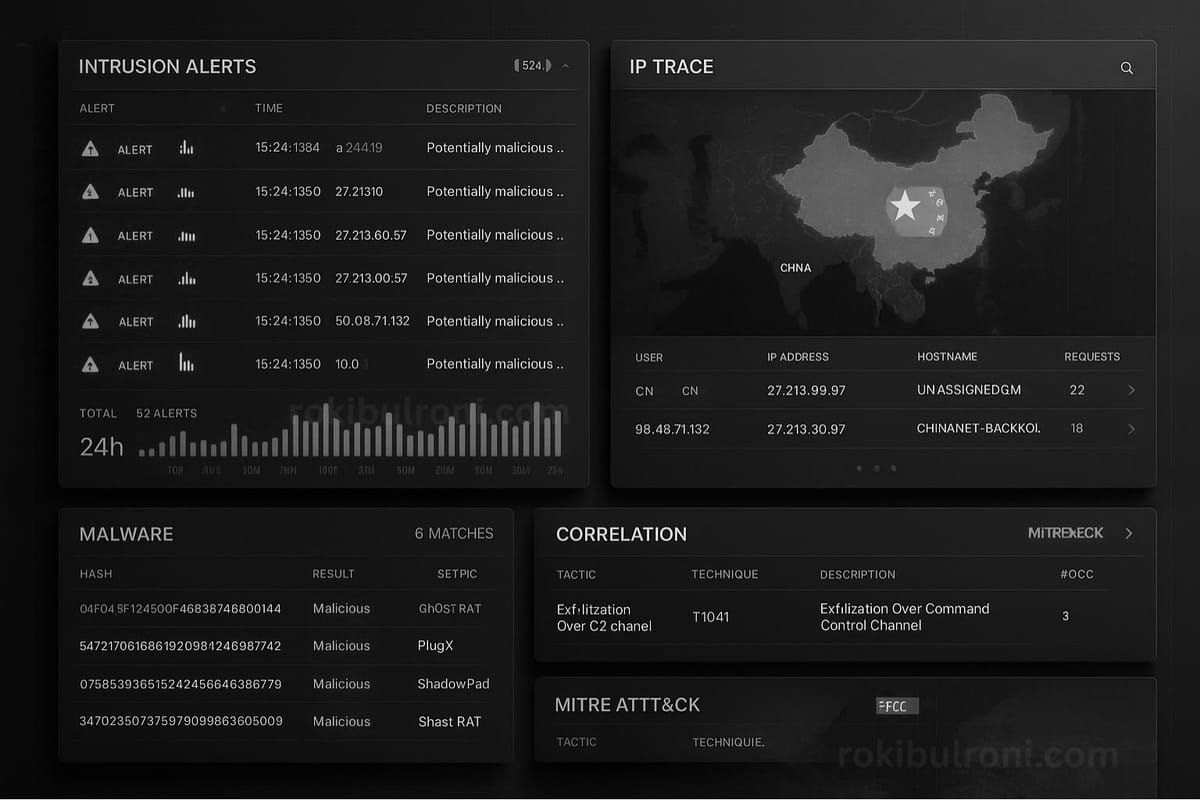The image size is (1200, 800).
Task: Select the PlugX malware entry
Action: (x=436, y=646)
